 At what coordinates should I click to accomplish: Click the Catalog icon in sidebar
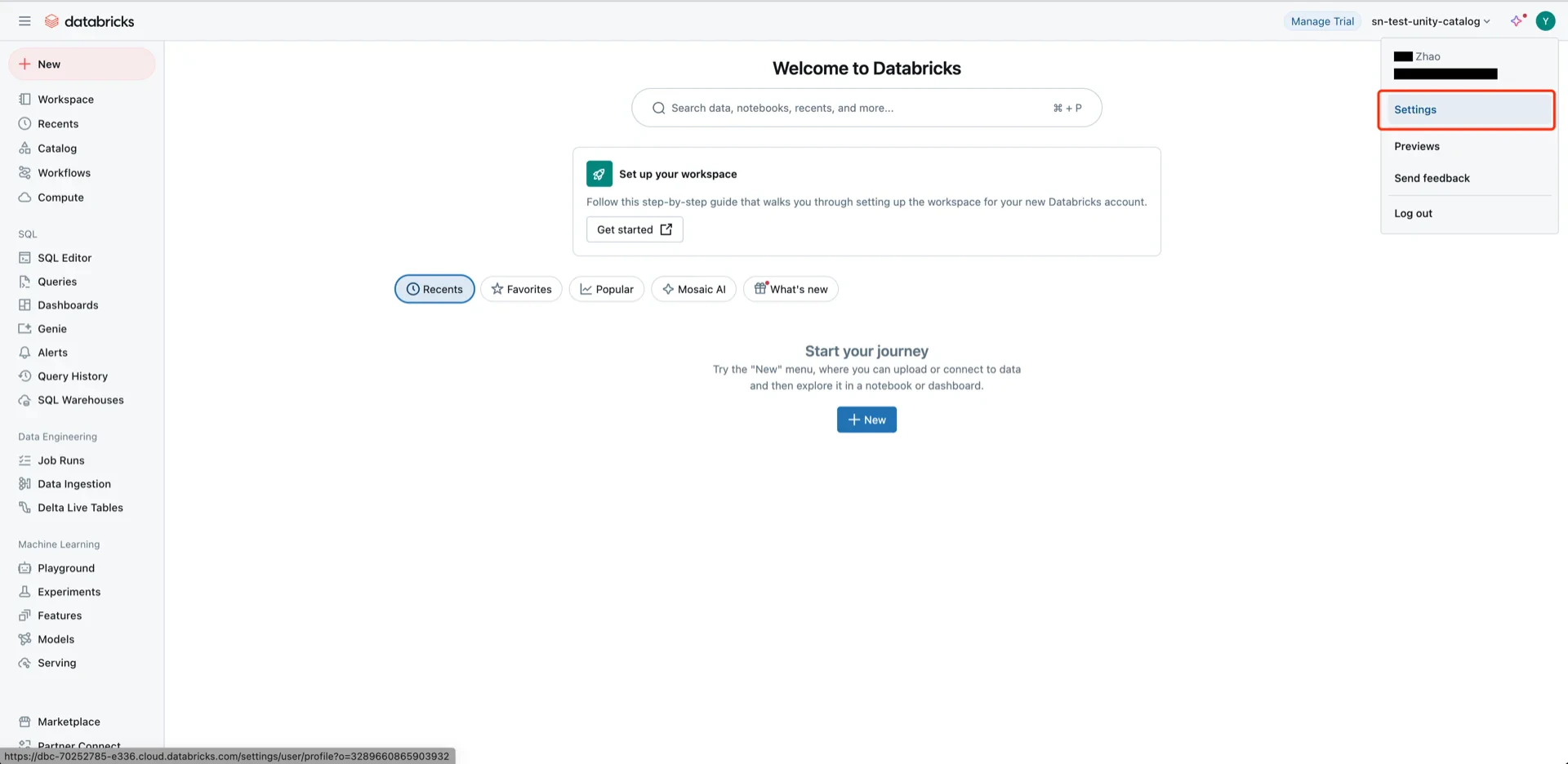[x=24, y=148]
